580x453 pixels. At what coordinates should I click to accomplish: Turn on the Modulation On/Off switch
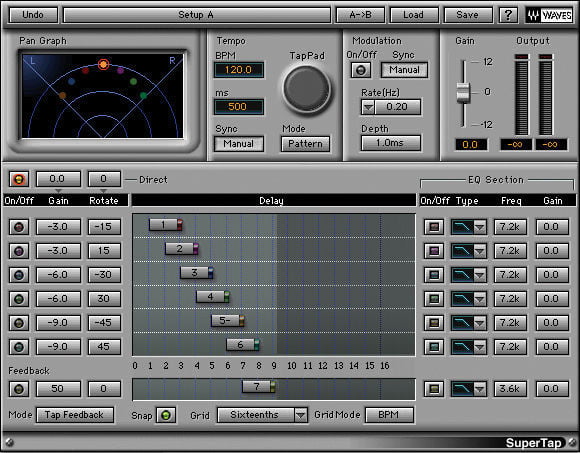point(361,70)
